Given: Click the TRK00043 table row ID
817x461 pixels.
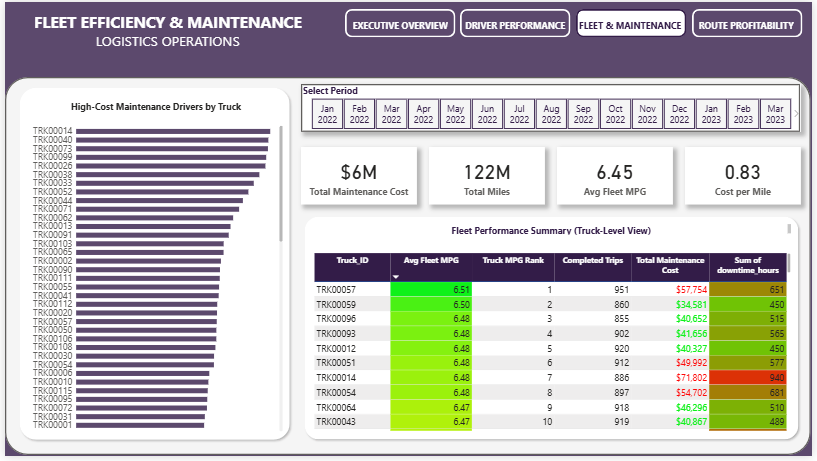Looking at the screenshot, I should pyautogui.click(x=336, y=422).
